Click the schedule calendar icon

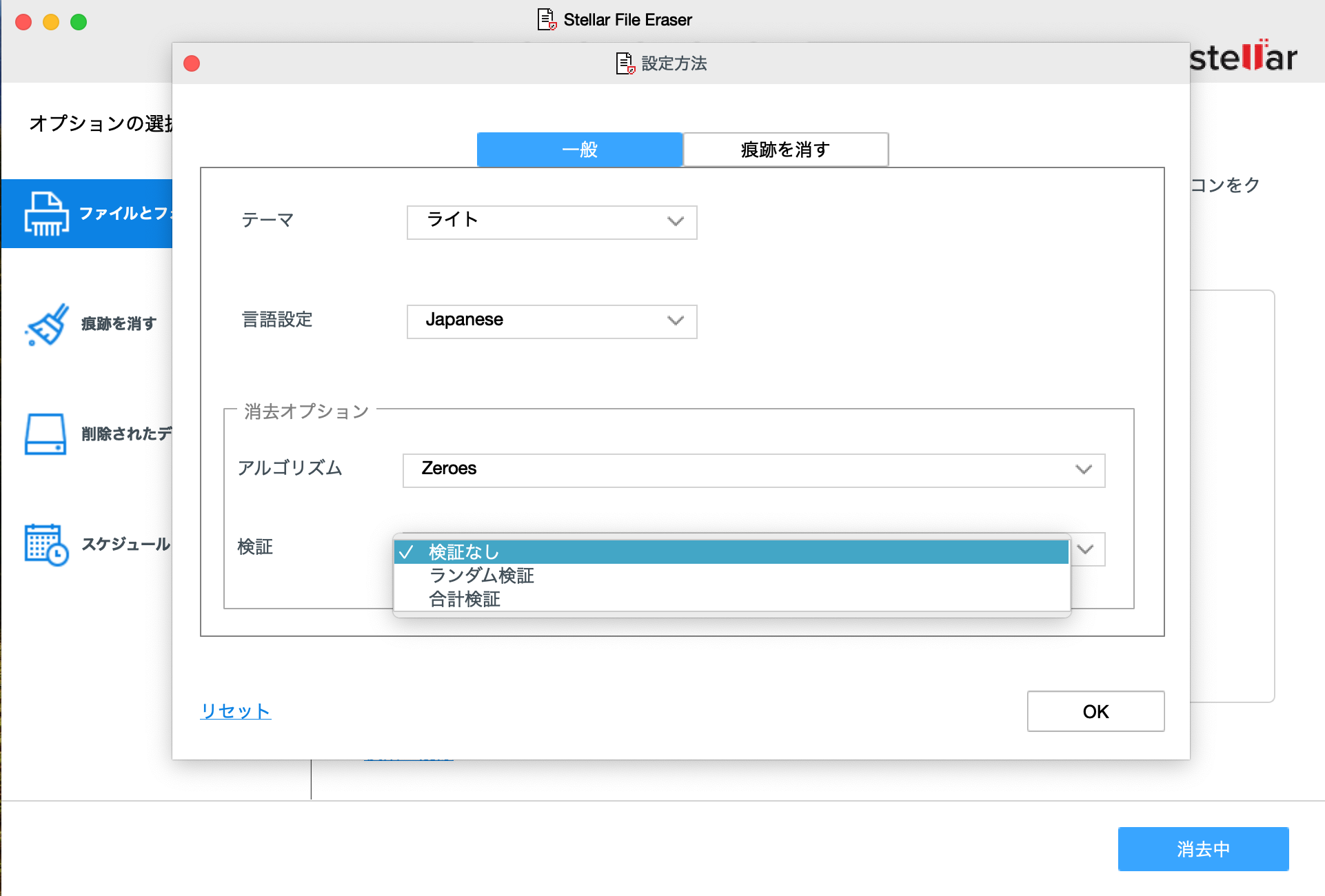[46, 544]
